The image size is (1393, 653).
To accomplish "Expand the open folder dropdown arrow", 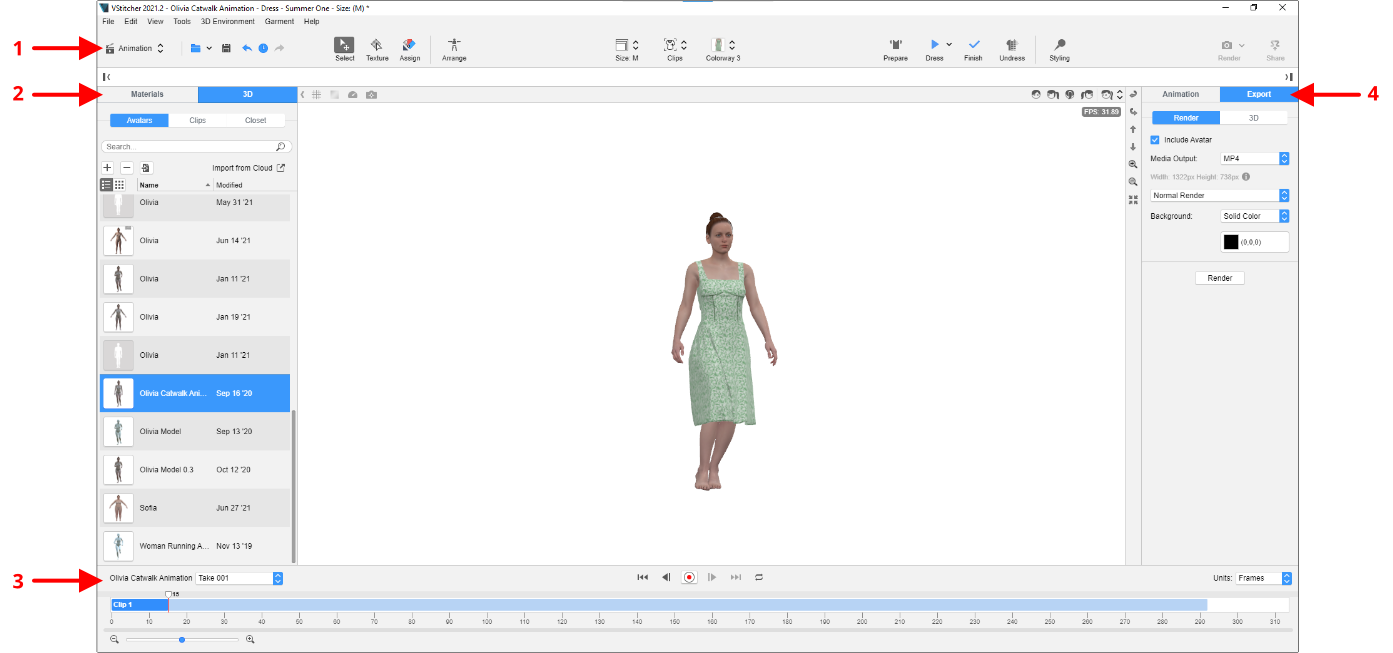I will click(209, 48).
